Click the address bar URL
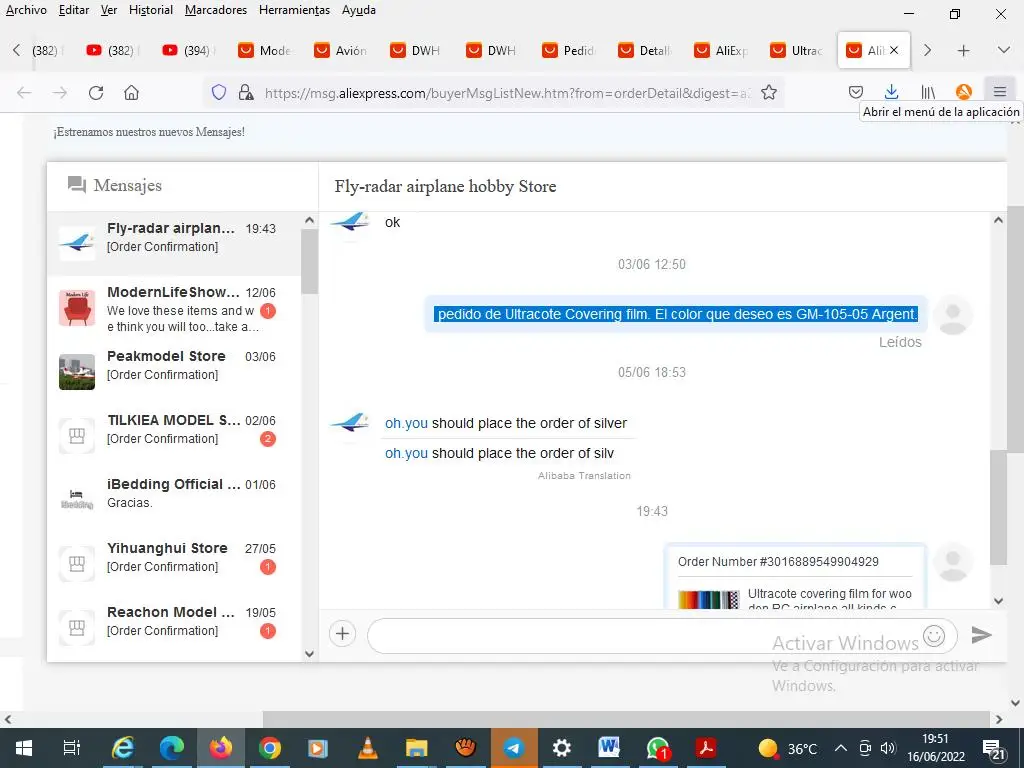The height and width of the screenshot is (768, 1024). pyautogui.click(x=507, y=93)
